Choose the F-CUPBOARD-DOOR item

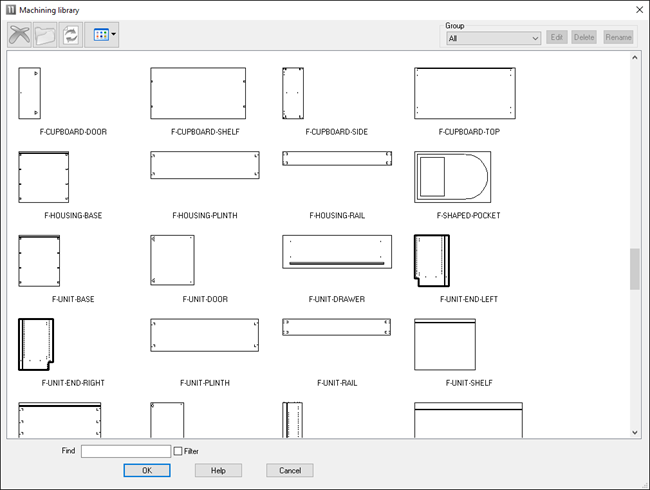tap(29, 93)
